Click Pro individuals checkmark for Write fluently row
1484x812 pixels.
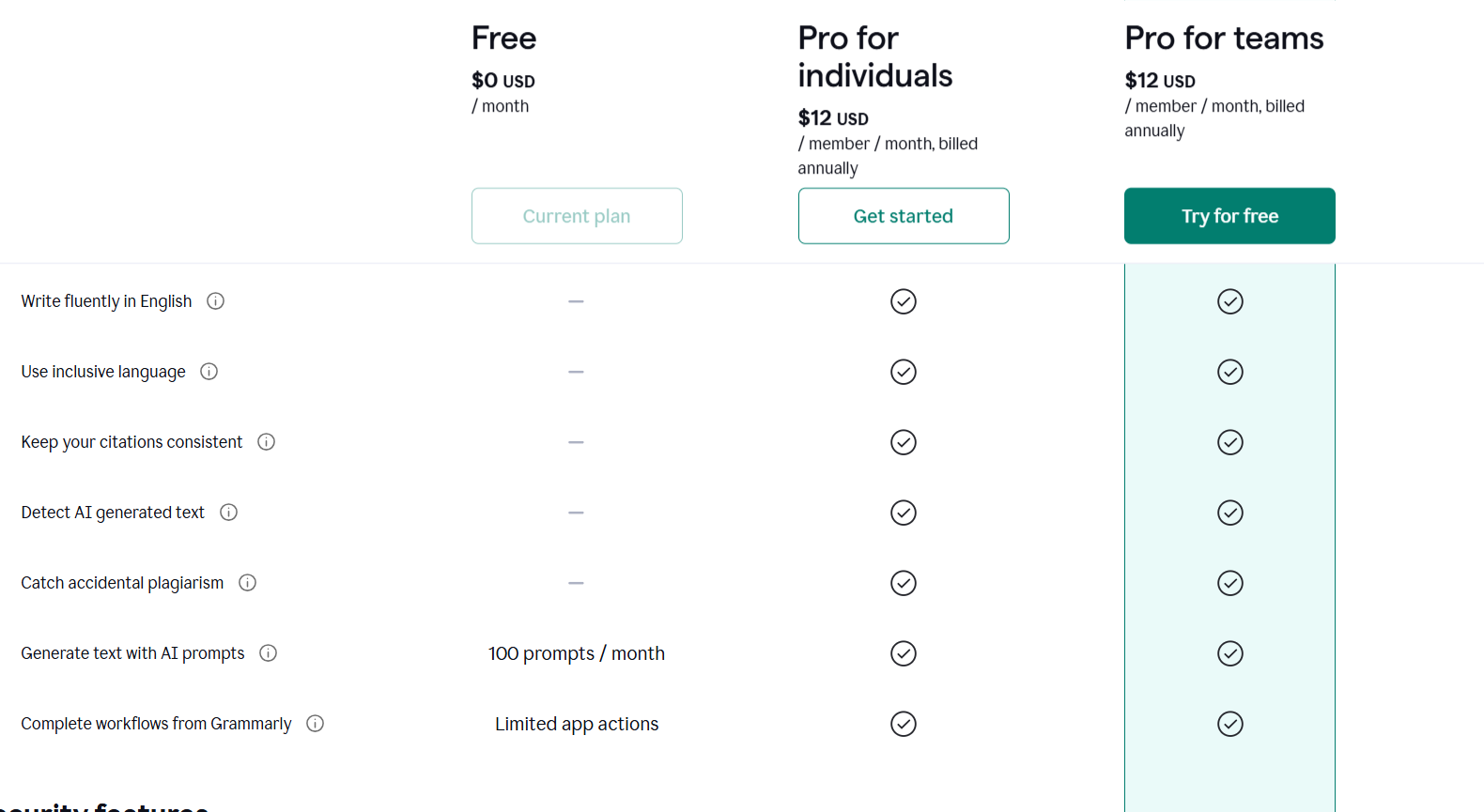[x=904, y=301]
